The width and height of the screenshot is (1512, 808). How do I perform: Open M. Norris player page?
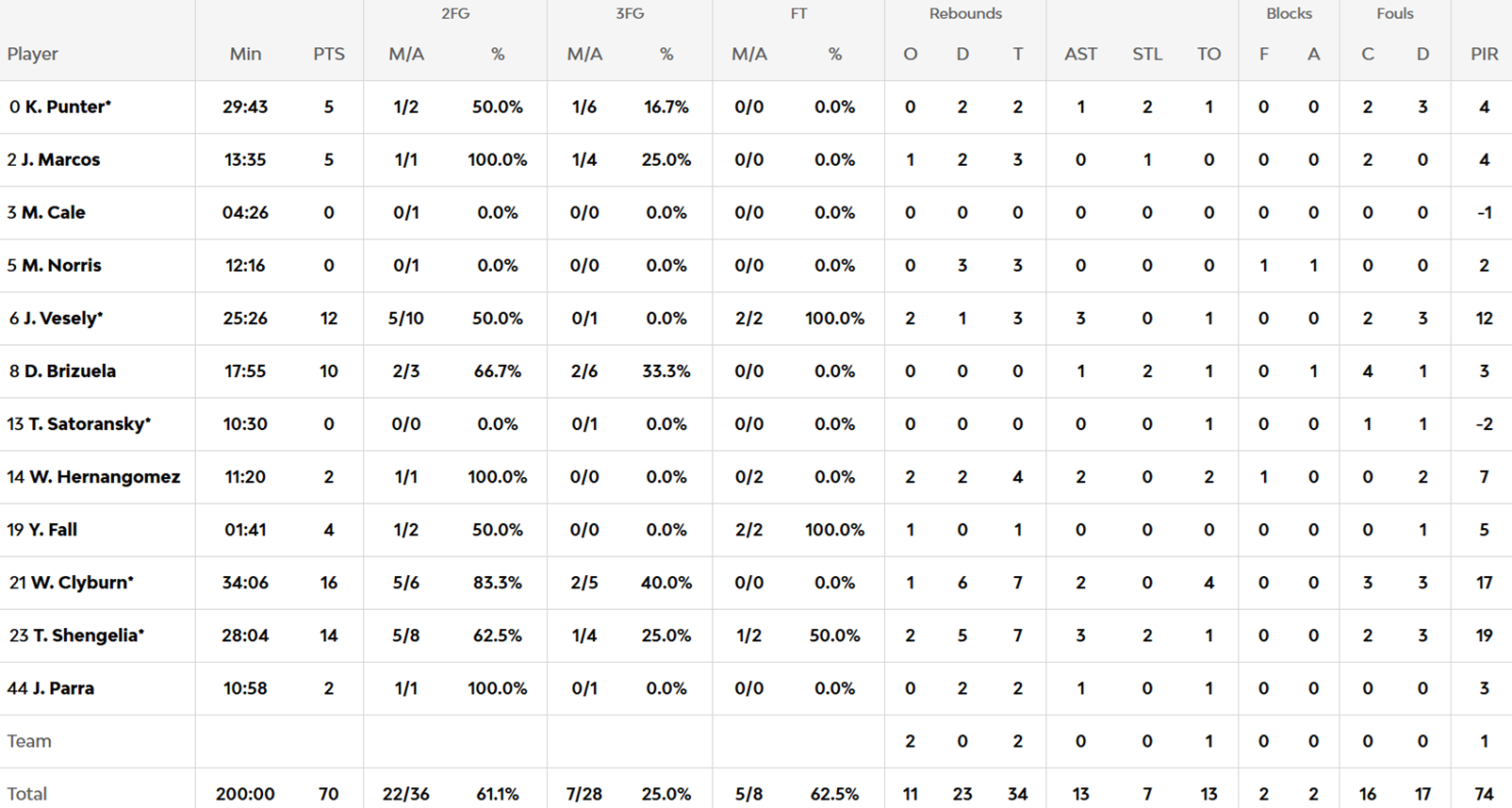click(x=61, y=265)
